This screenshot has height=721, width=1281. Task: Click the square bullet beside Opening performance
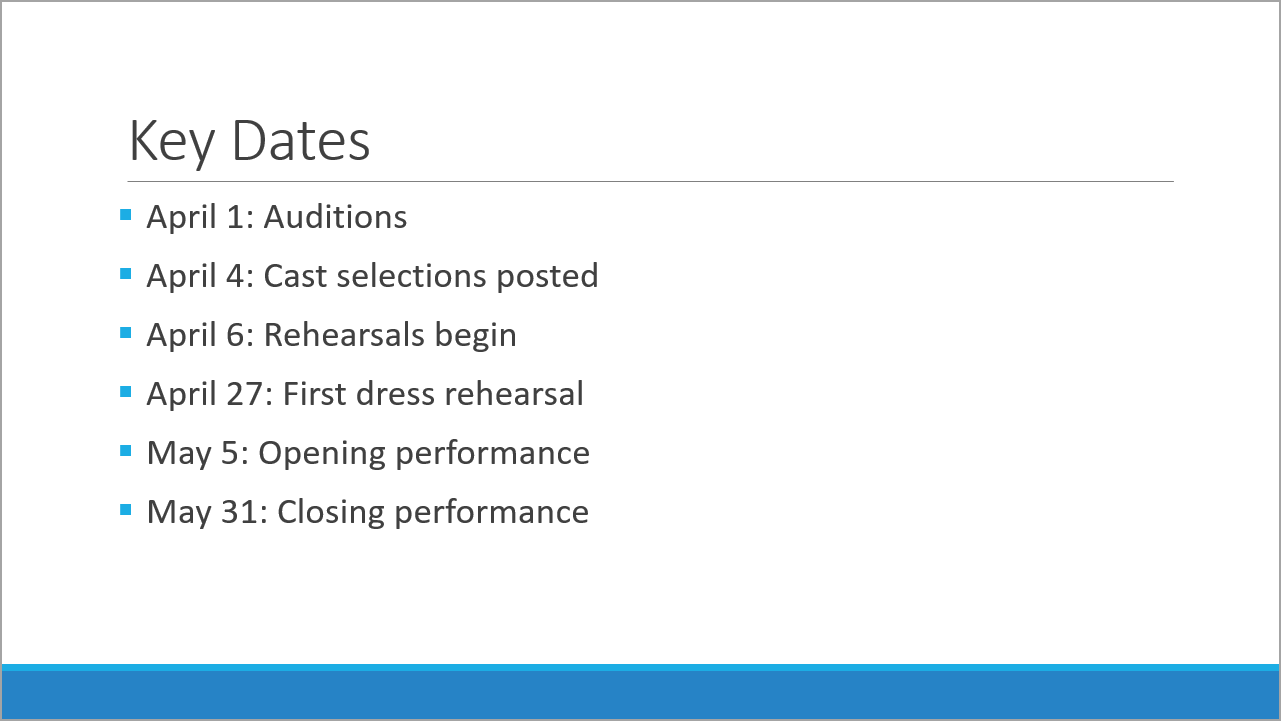(125, 450)
